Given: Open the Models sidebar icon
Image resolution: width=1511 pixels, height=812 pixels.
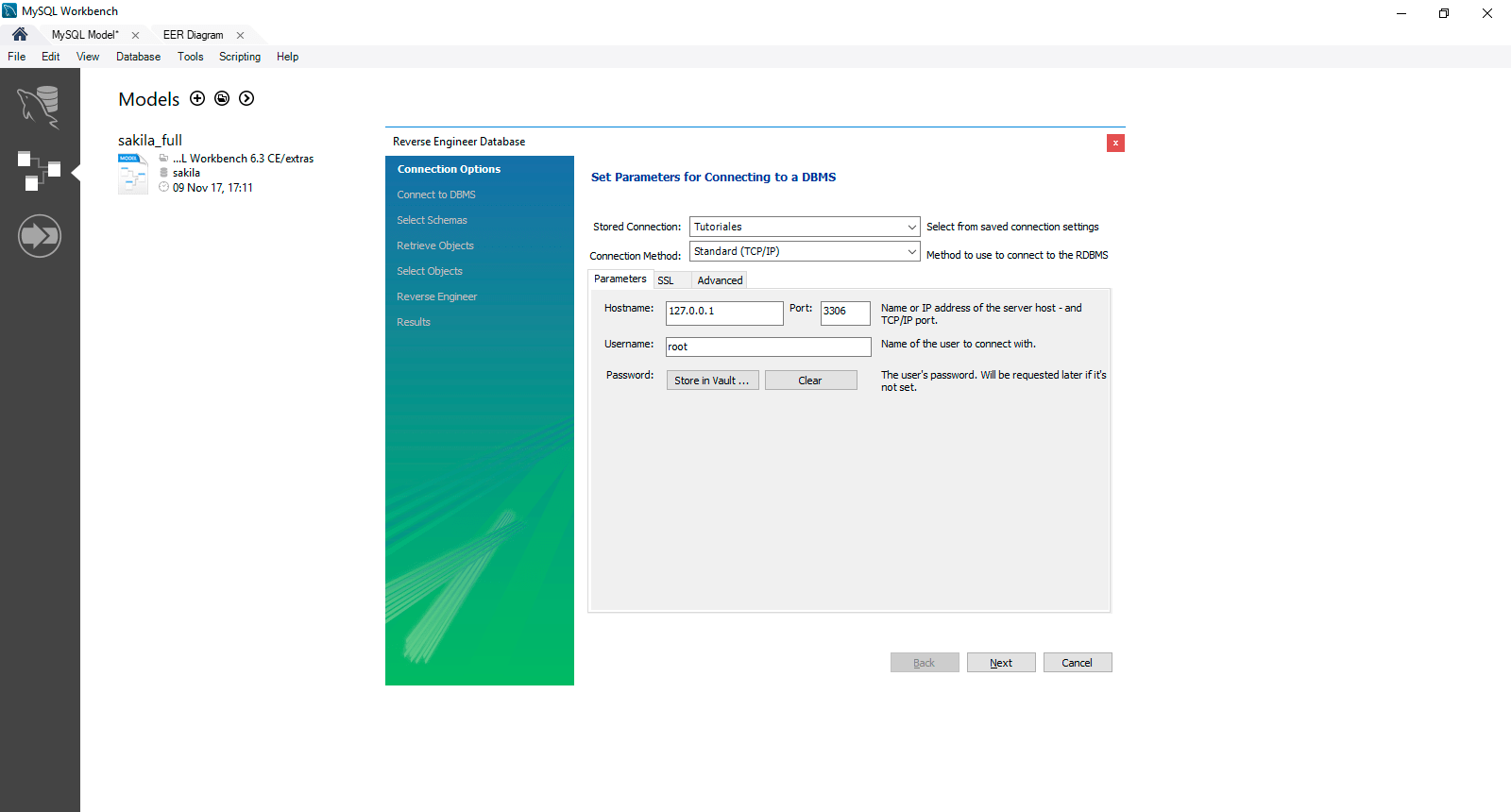Looking at the screenshot, I should point(40,171).
